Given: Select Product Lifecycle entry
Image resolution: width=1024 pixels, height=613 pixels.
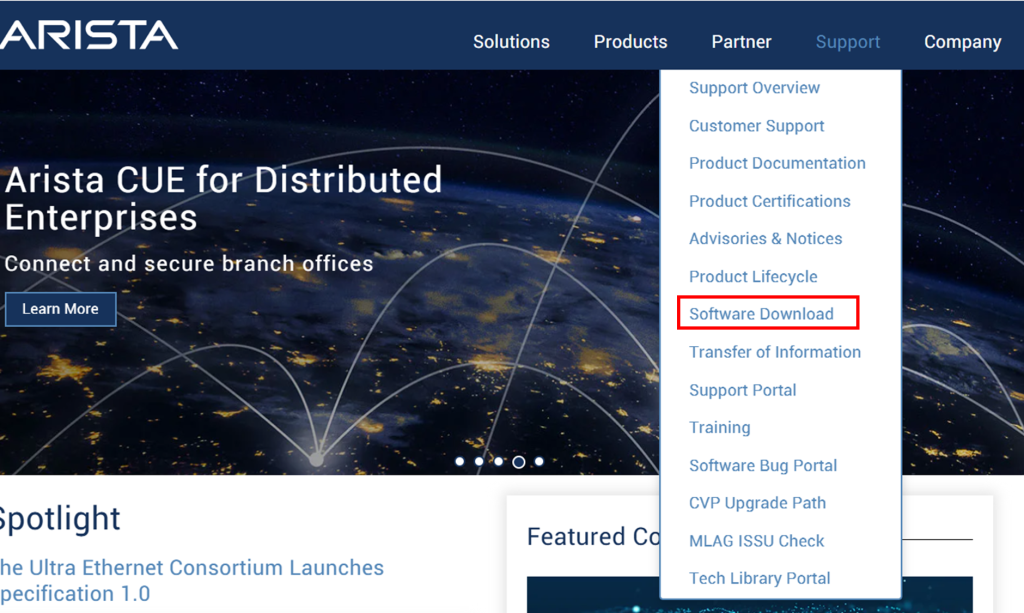Looking at the screenshot, I should [753, 276].
